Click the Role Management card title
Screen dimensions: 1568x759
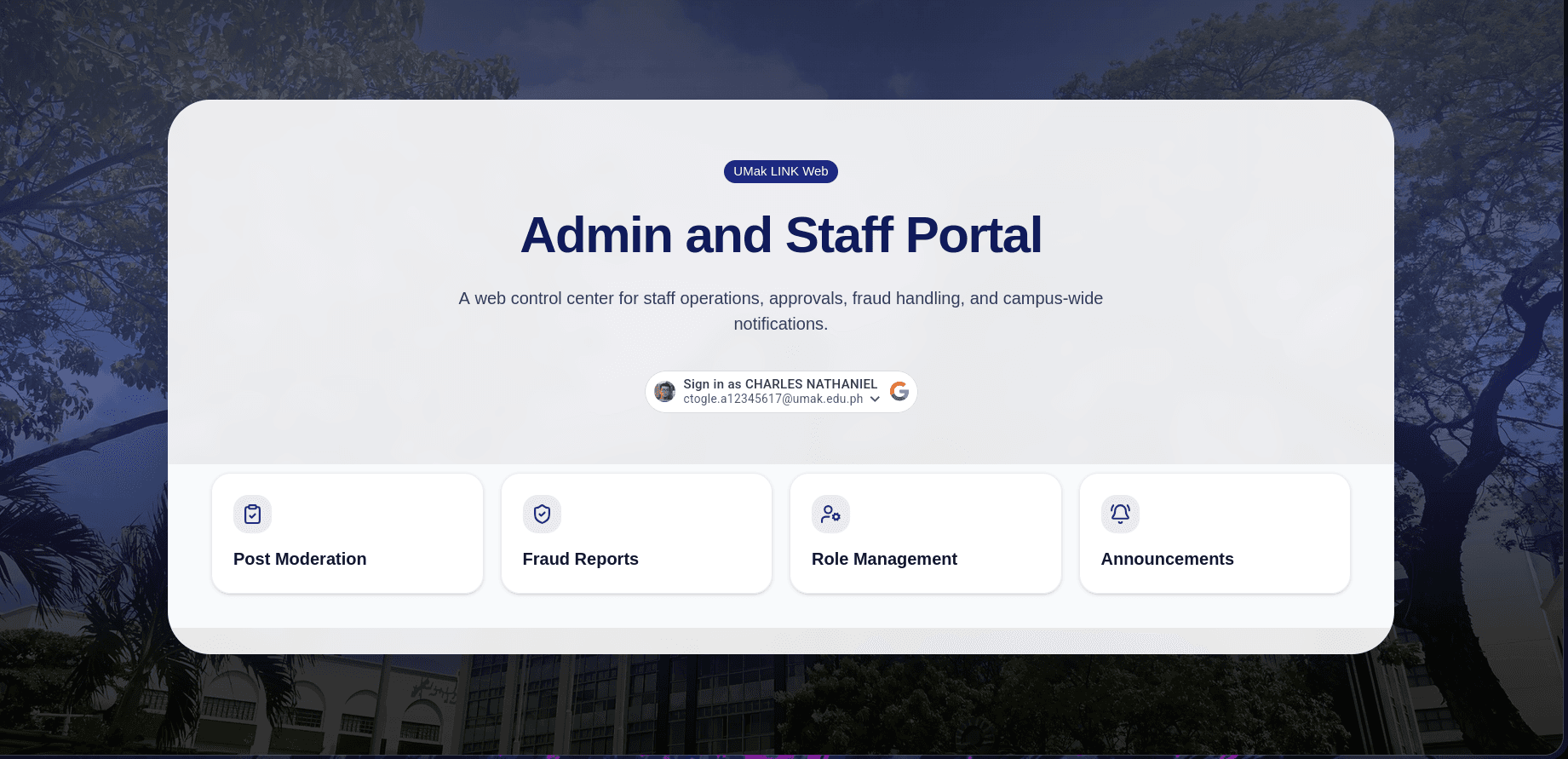click(x=884, y=559)
